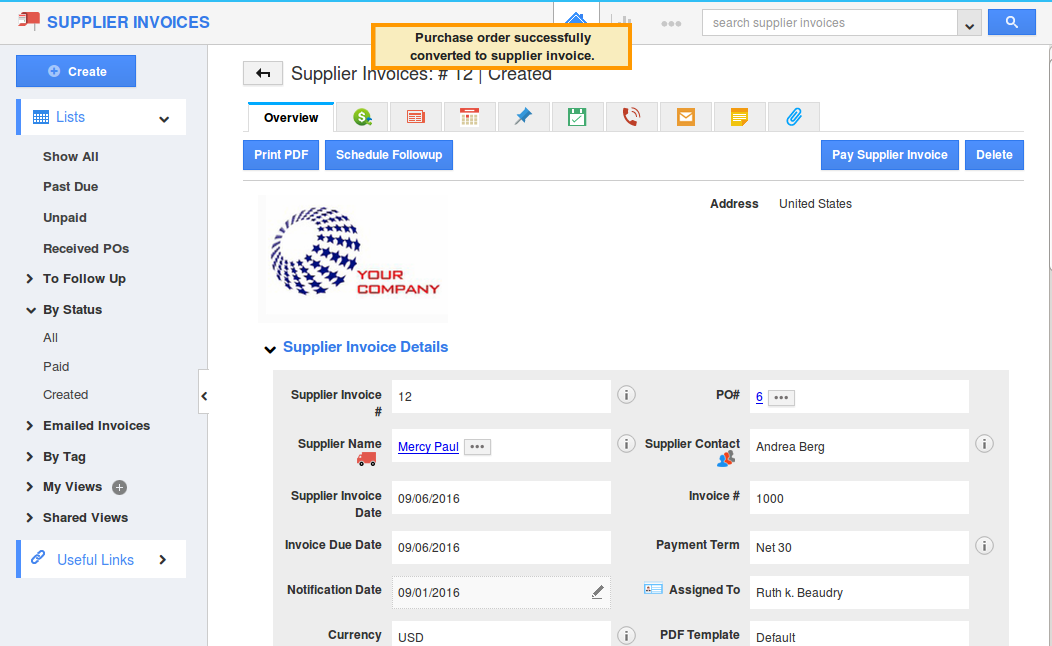
Task: Collapse the Supplier Invoice Details section
Action: point(270,349)
